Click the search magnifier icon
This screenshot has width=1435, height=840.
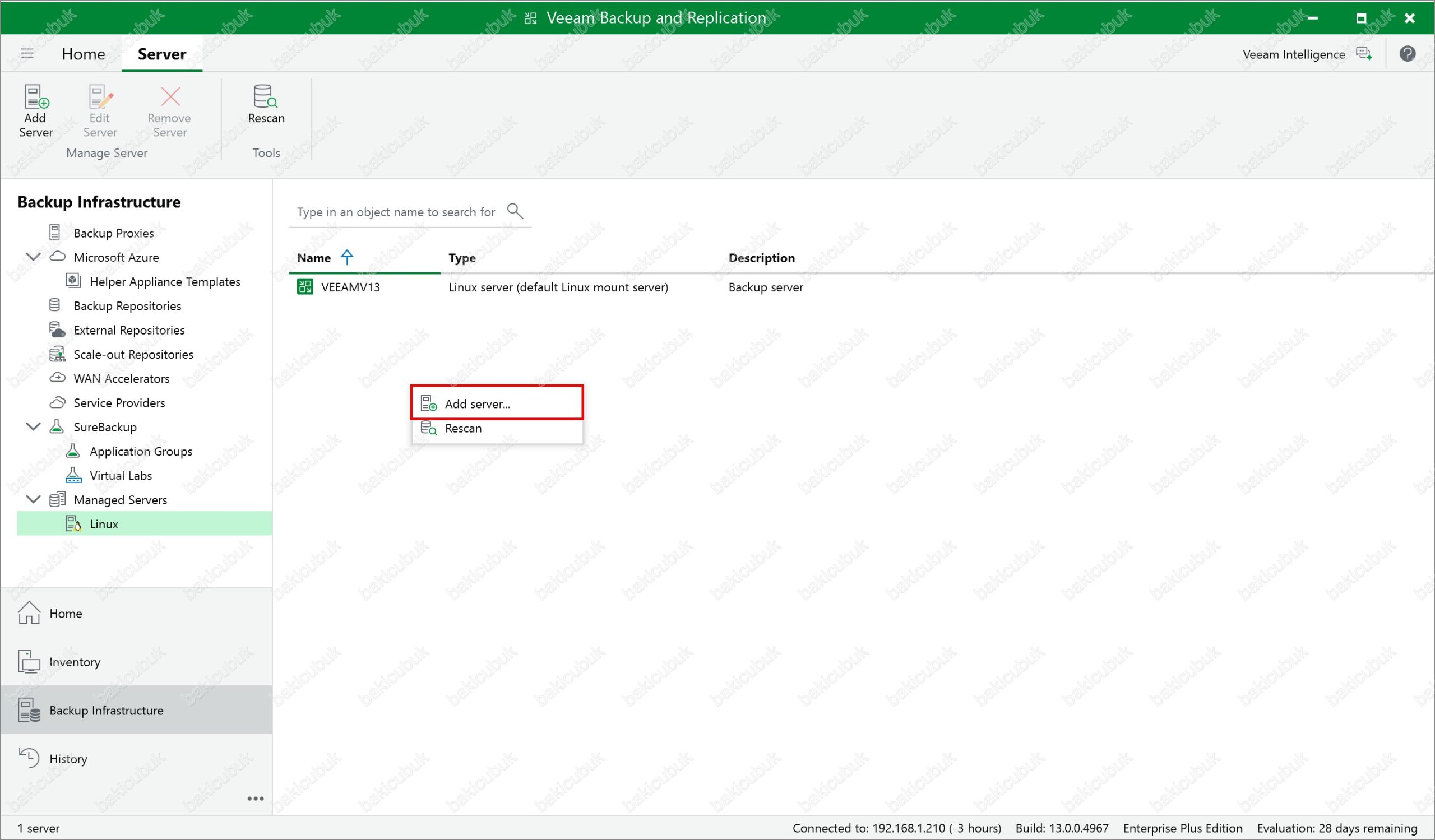click(515, 211)
